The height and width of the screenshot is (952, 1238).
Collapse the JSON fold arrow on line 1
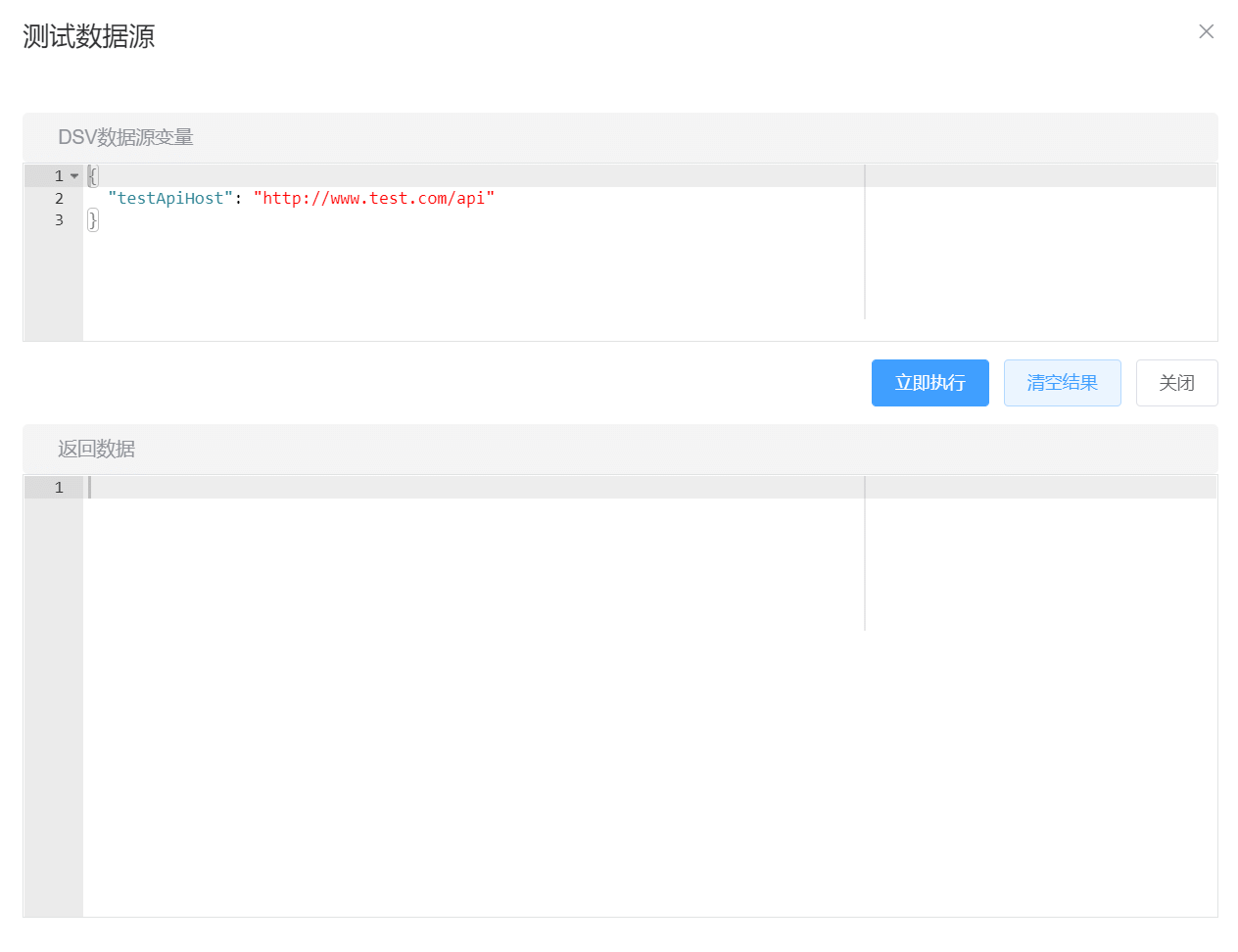[x=74, y=176]
